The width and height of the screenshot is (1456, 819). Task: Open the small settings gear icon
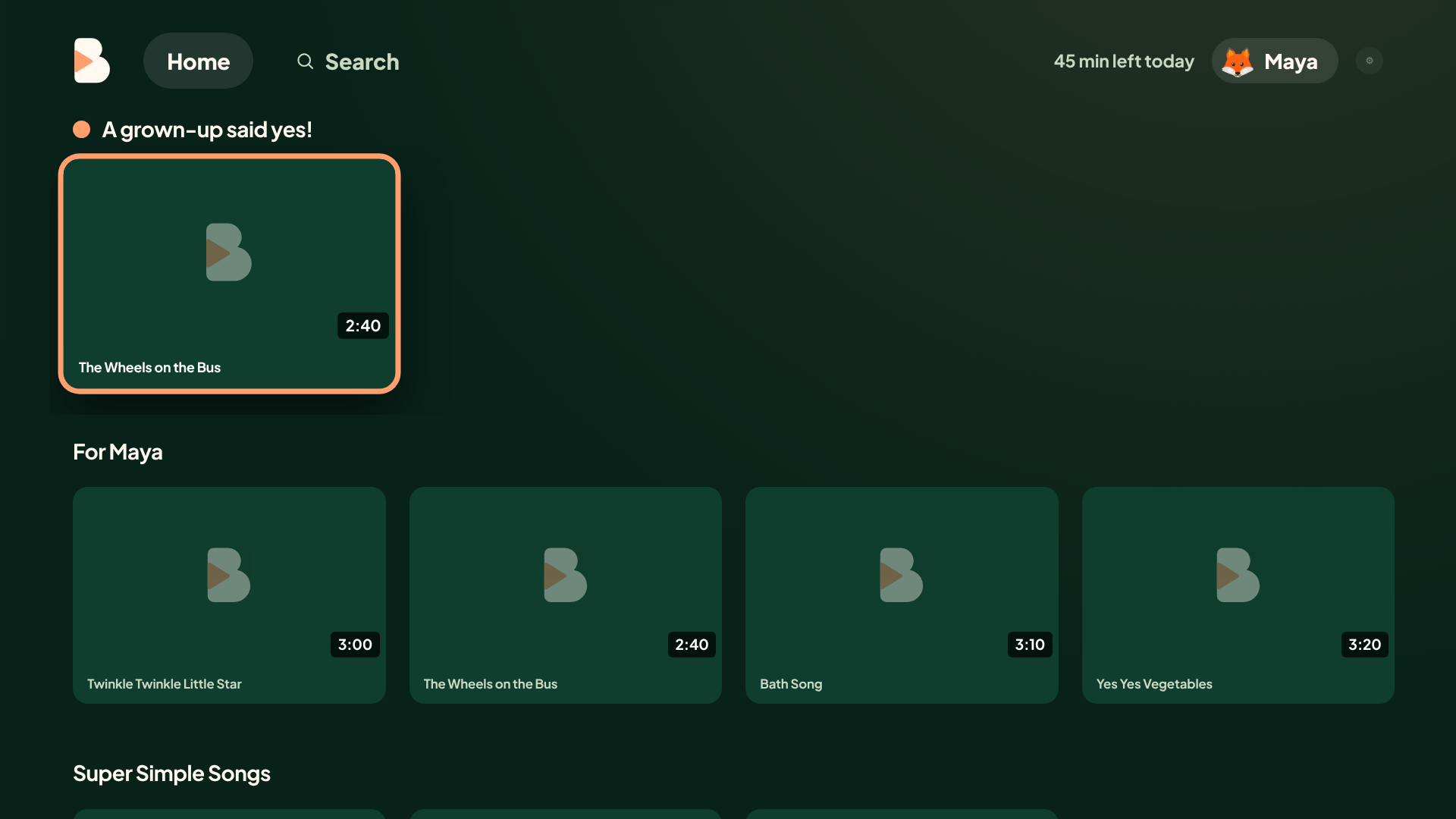[1370, 61]
